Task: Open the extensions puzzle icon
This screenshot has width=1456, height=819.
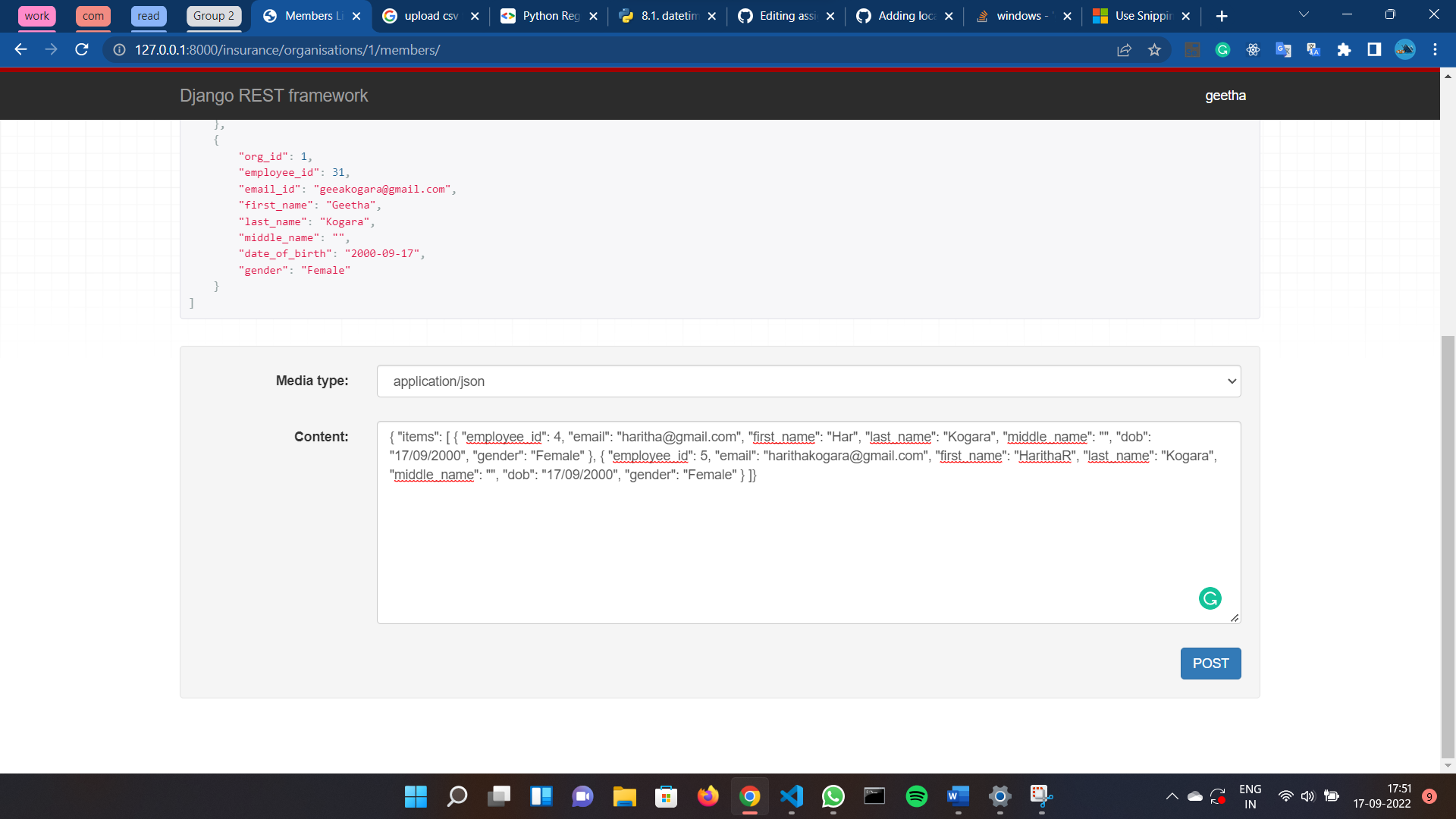Action: click(x=1344, y=49)
